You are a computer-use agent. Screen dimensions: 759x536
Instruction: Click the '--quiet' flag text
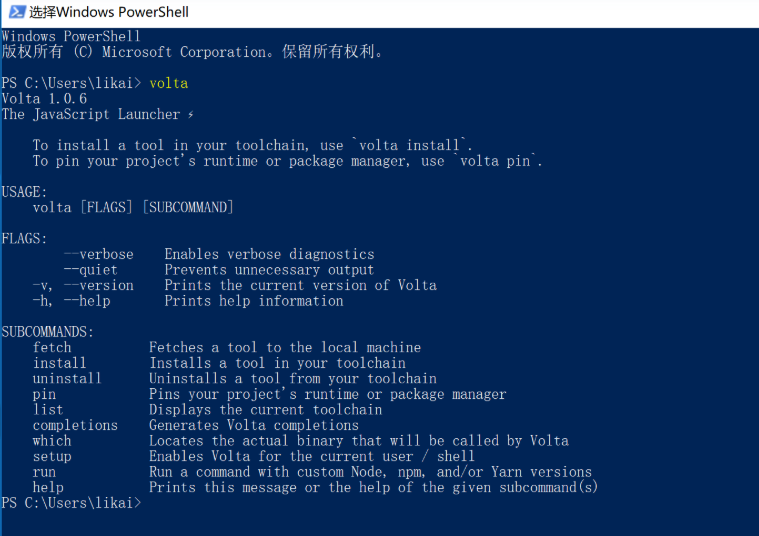click(x=90, y=269)
